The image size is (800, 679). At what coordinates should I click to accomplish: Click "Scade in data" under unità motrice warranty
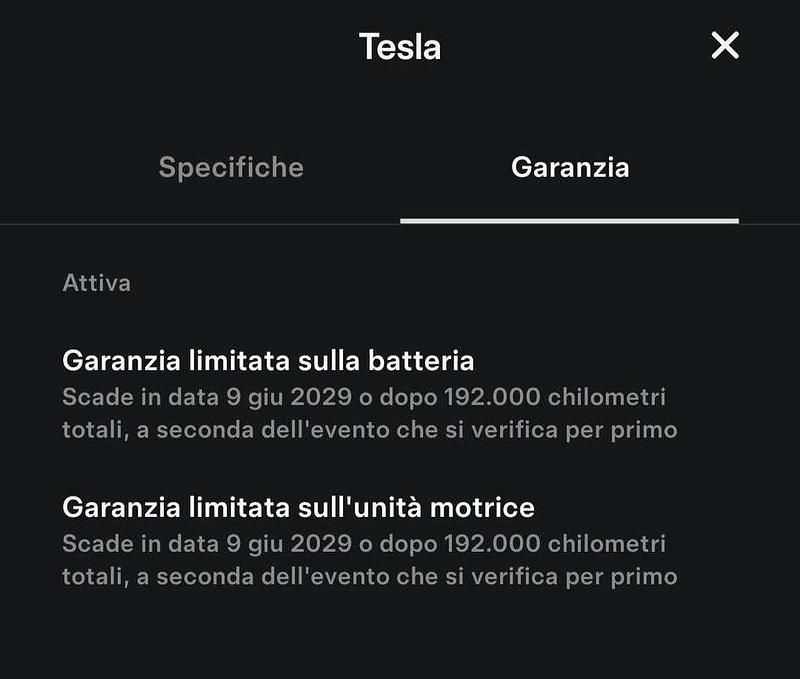click(x=139, y=545)
